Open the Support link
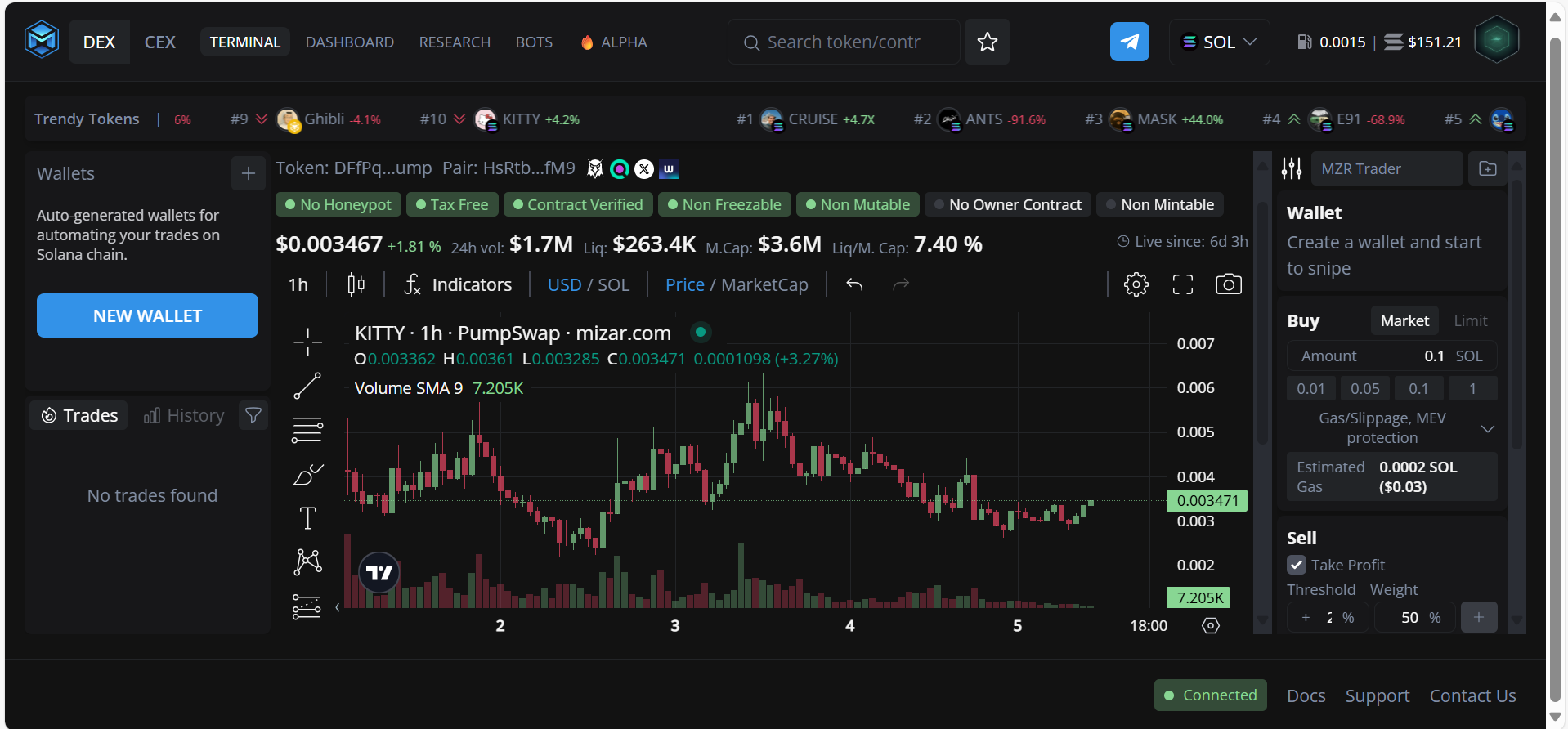Image resolution: width=1568 pixels, height=729 pixels. click(x=1378, y=695)
